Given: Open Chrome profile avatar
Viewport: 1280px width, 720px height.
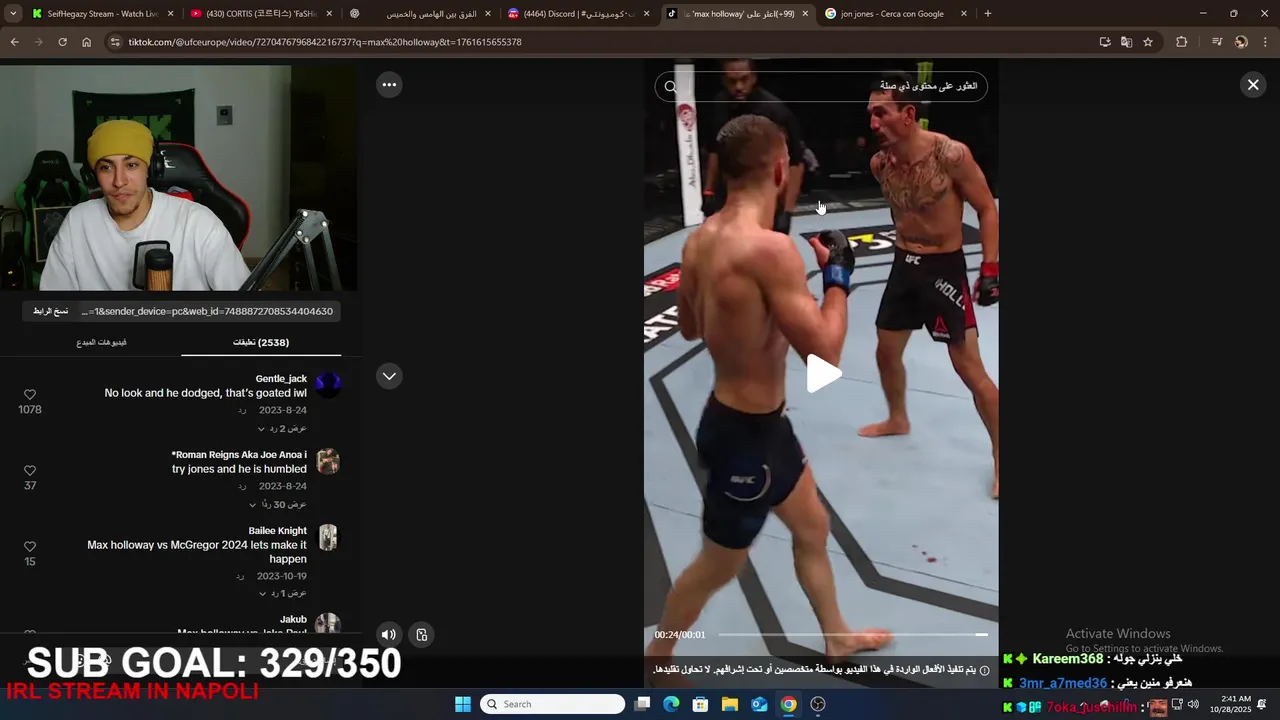Looking at the screenshot, I should [1241, 42].
